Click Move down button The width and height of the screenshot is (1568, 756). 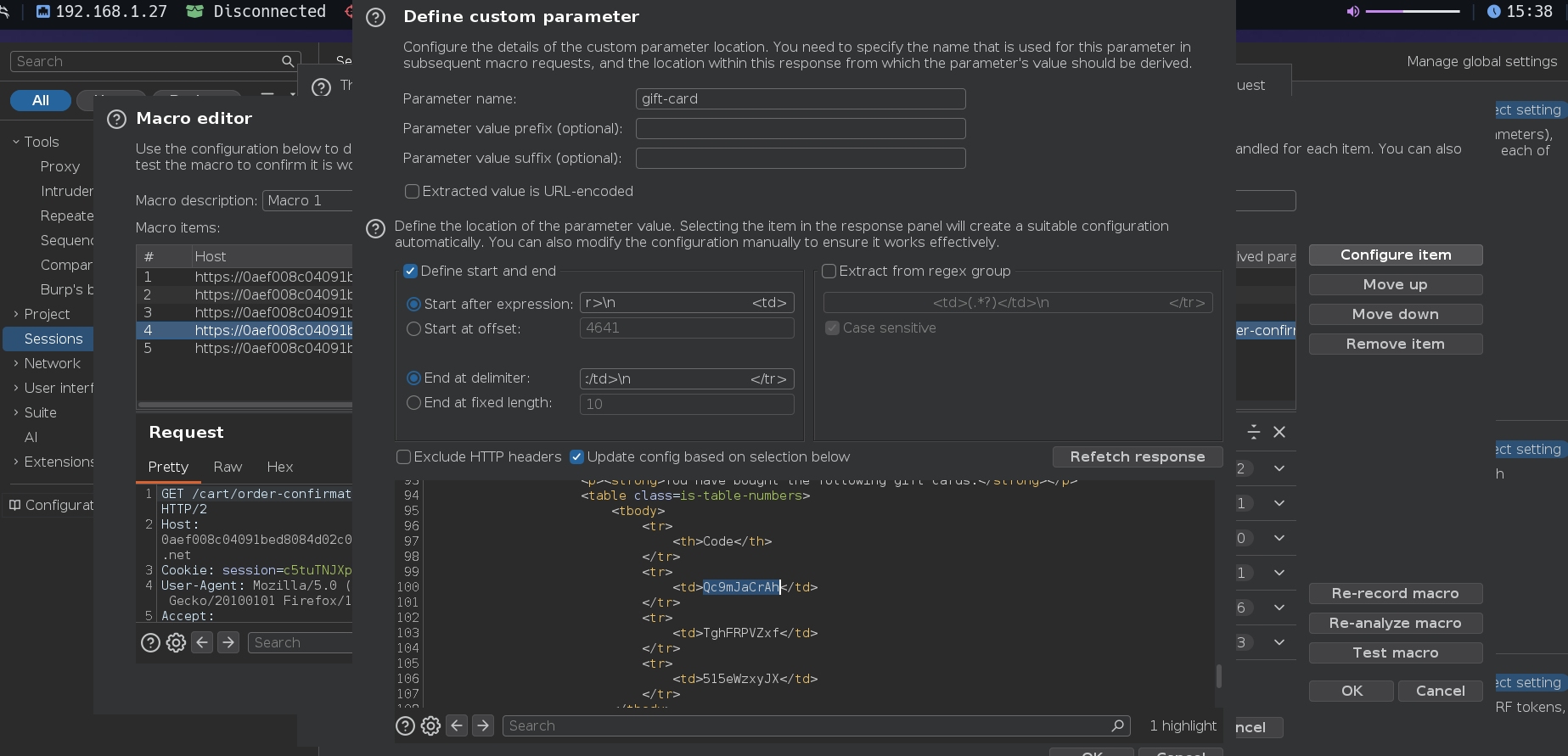pyautogui.click(x=1396, y=315)
